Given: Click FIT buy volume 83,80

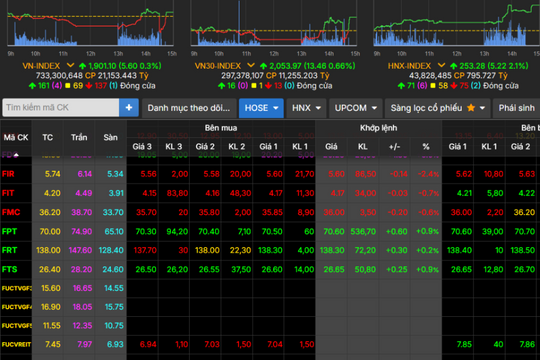Looking at the screenshot, I should click(x=177, y=193).
